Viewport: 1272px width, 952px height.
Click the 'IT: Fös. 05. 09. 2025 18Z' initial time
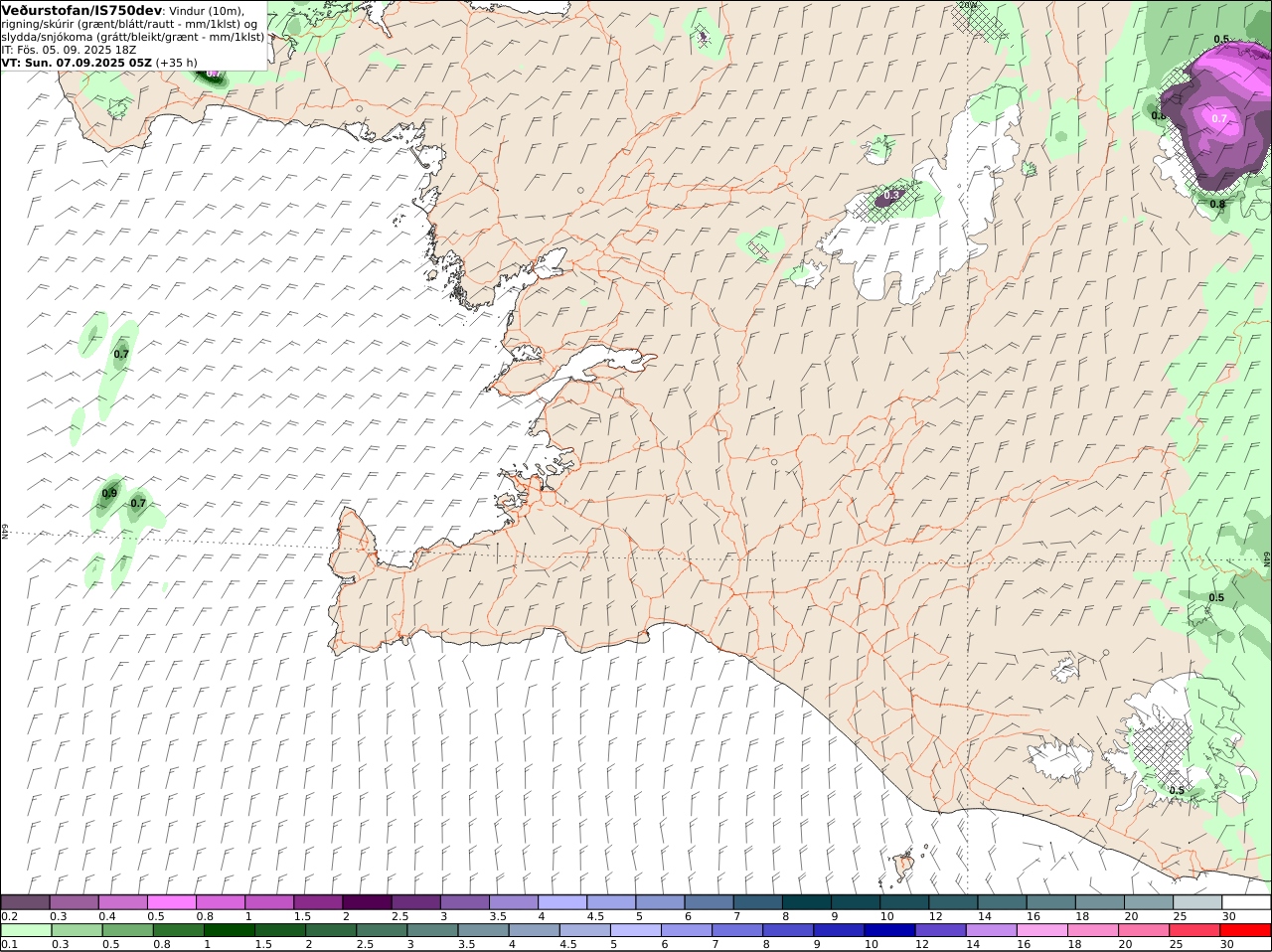coord(70,49)
